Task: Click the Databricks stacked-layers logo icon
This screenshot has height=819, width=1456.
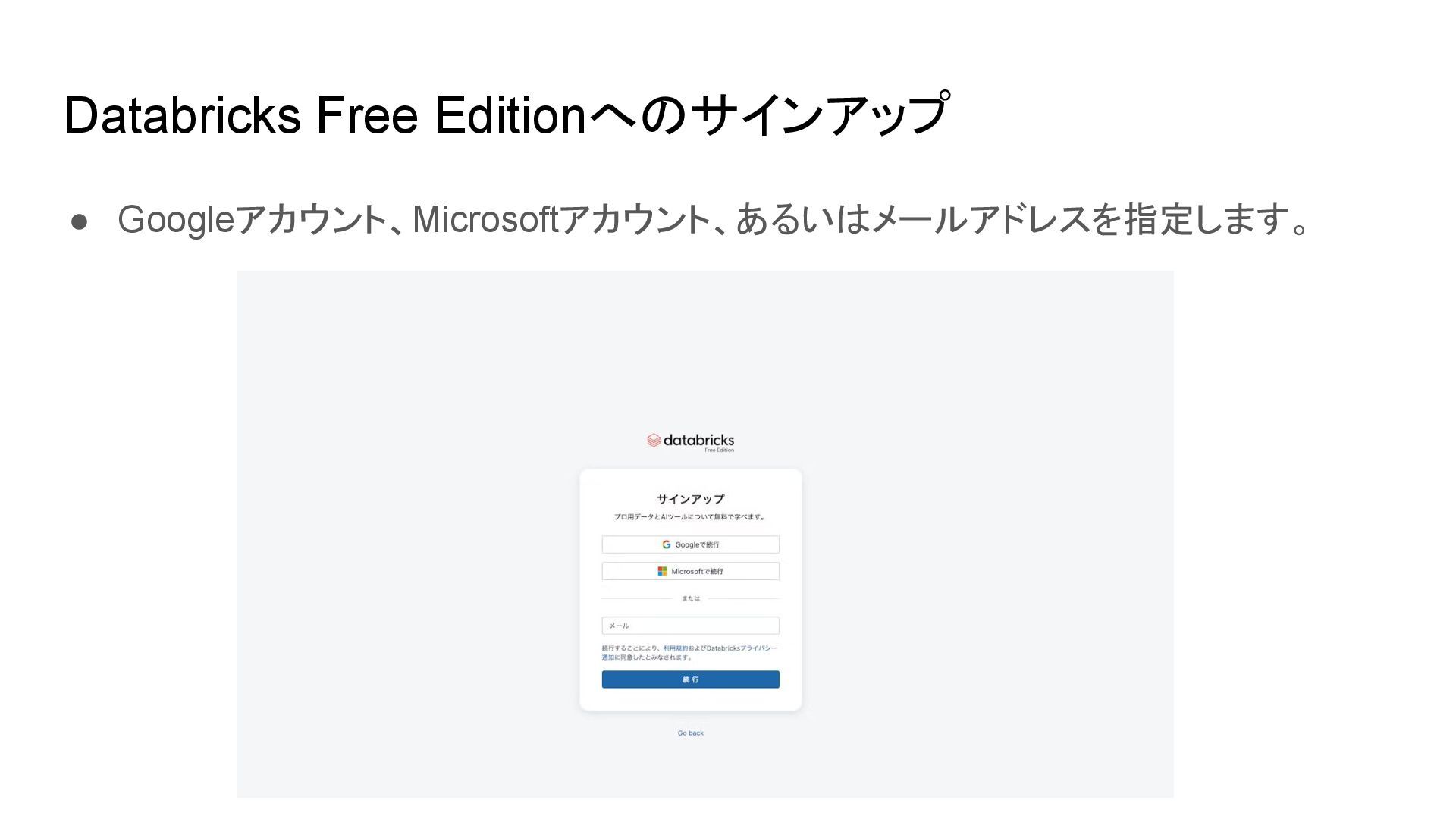Action: (653, 440)
